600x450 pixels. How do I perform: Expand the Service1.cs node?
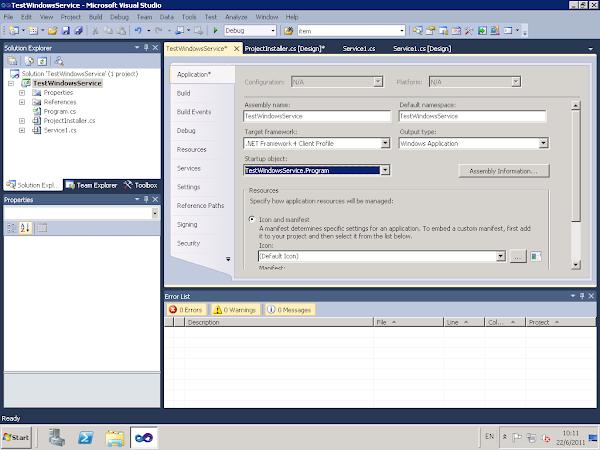22,130
